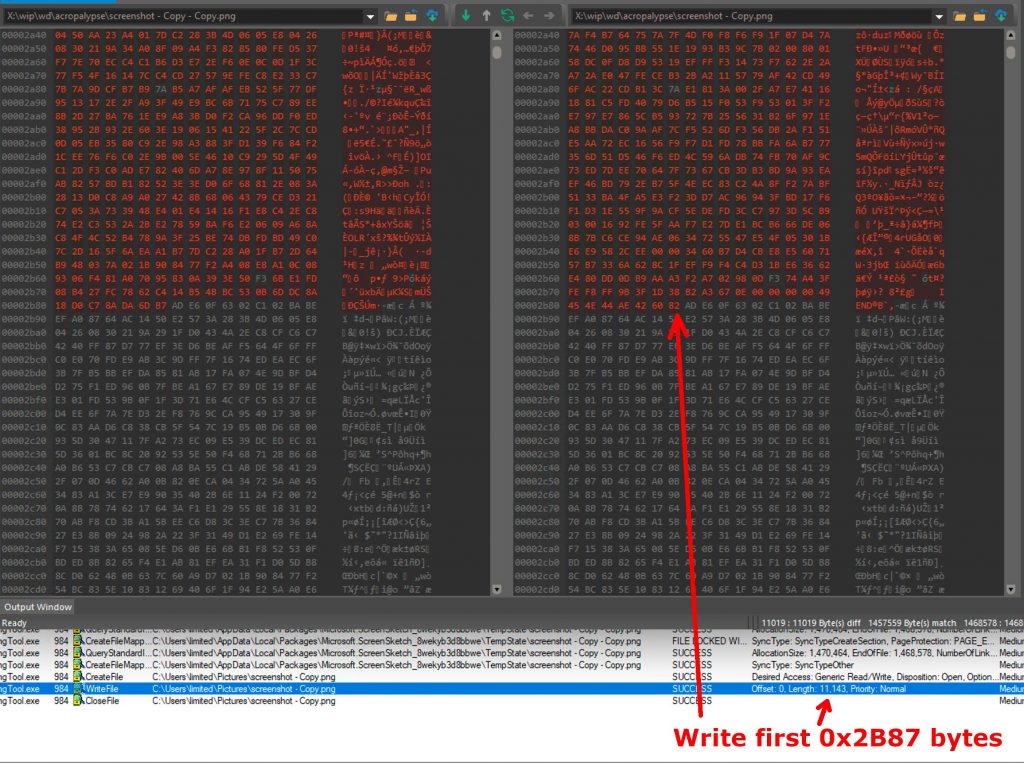Open a file in the left pane
The width and height of the screenshot is (1024, 763).
tap(391, 16)
